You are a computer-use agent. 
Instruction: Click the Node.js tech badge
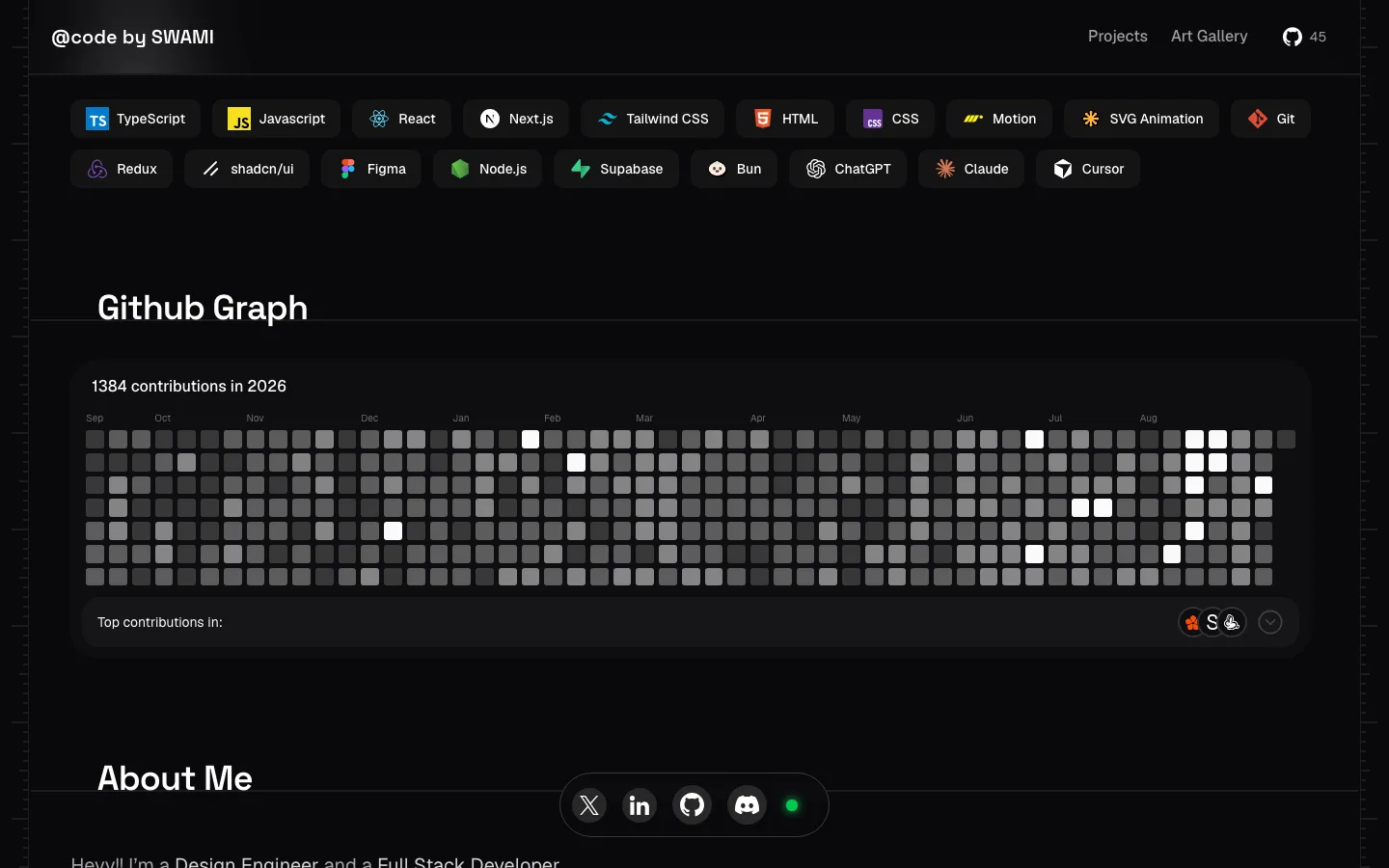(487, 169)
